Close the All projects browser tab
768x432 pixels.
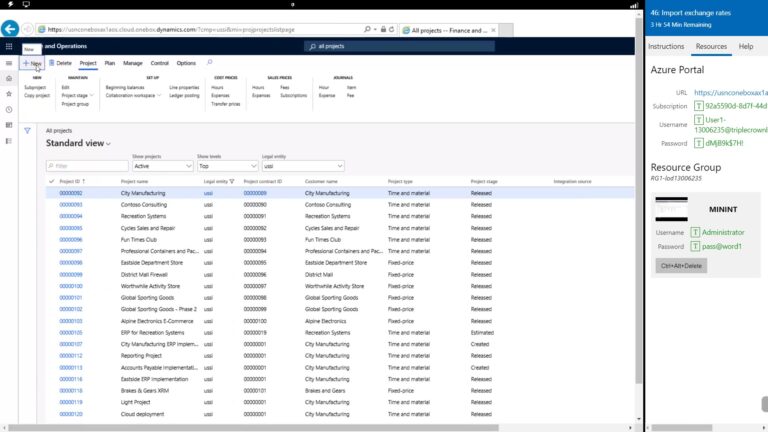pos(493,30)
